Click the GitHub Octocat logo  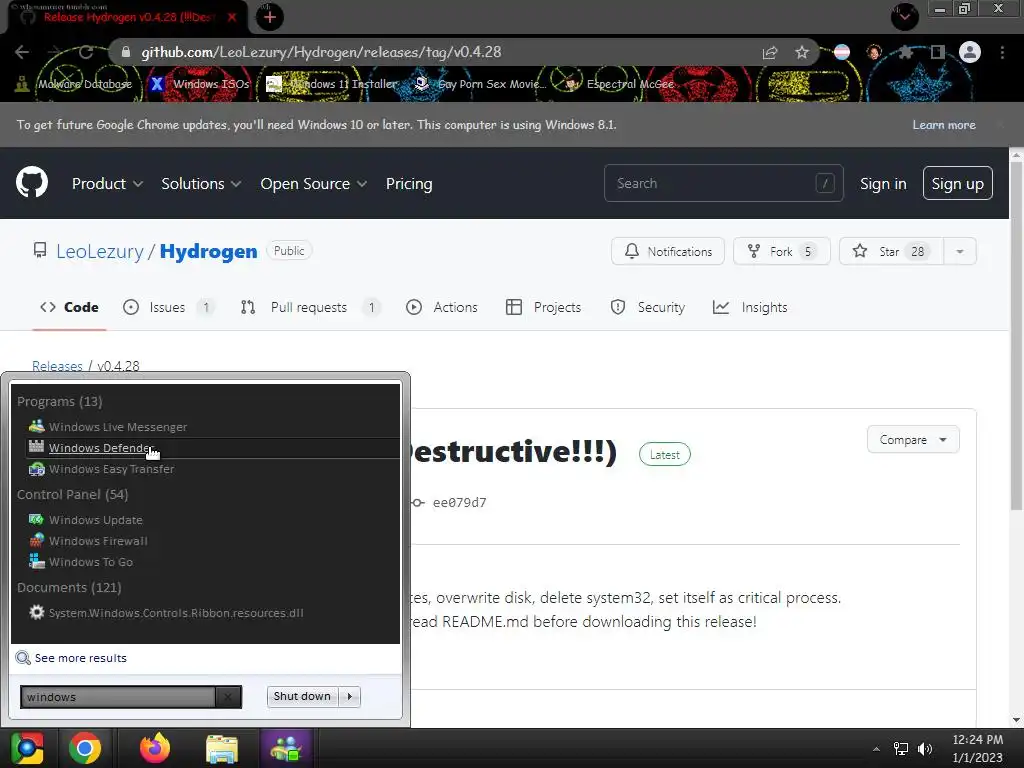32,182
